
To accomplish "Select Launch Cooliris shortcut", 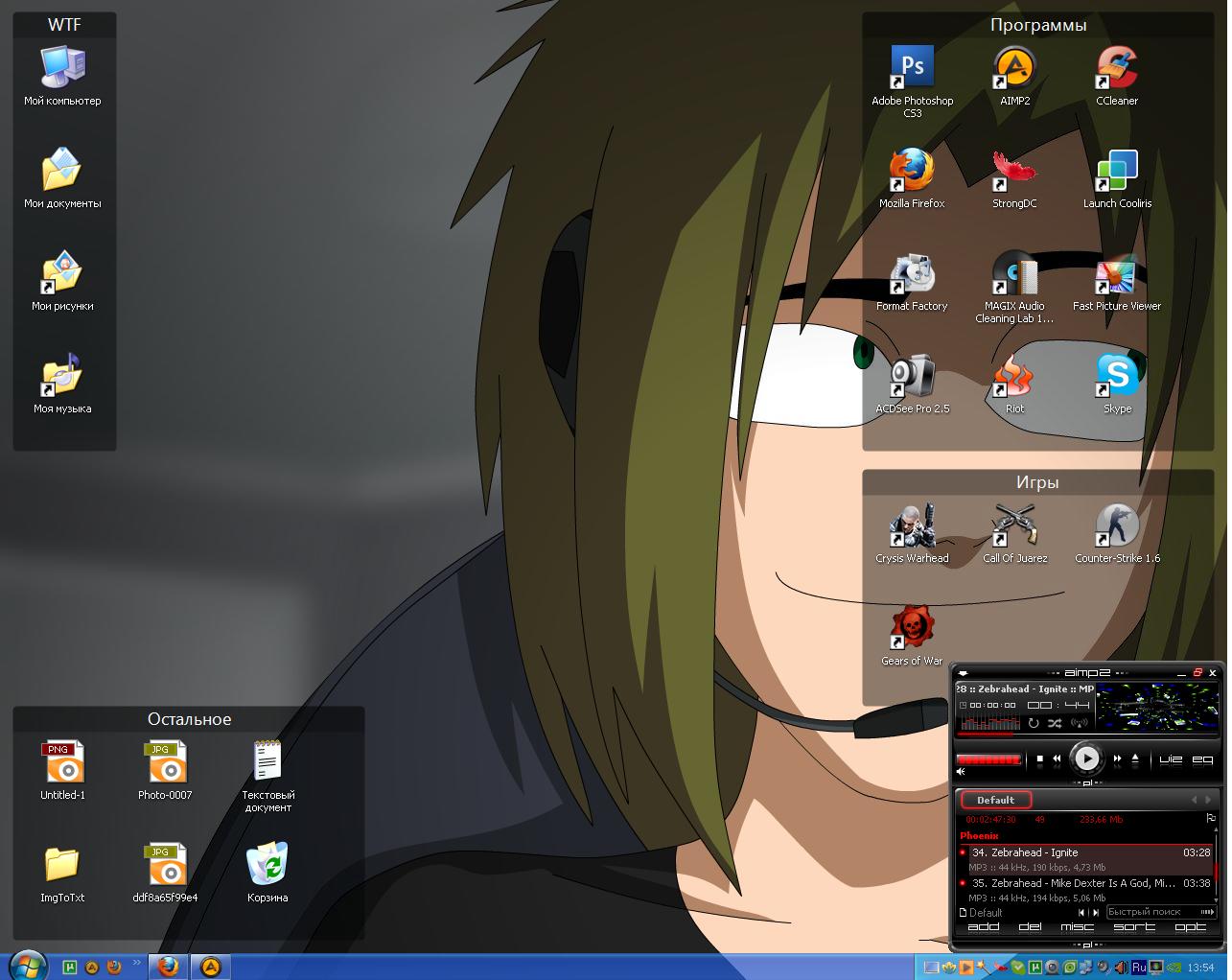I will point(1117,178).
